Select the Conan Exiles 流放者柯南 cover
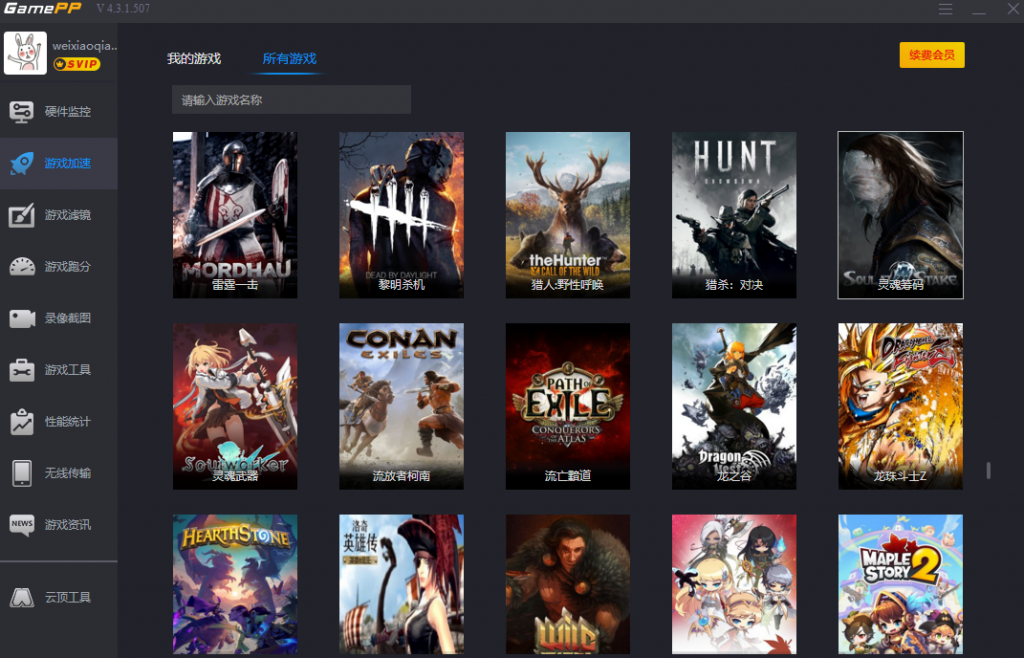1024x658 pixels. pyautogui.click(x=402, y=407)
